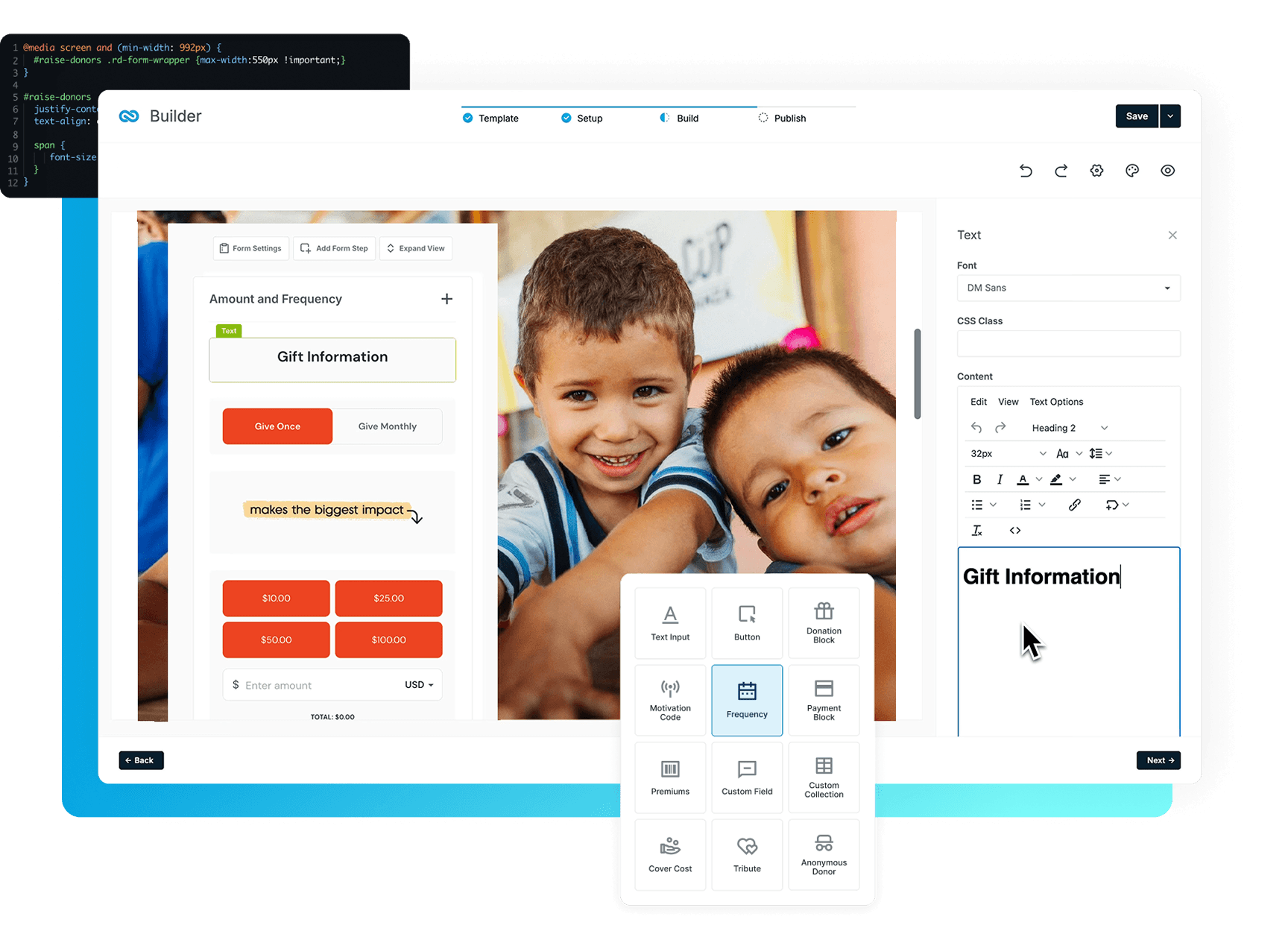Add the Custom Collection block
1288x925 pixels.
point(824,777)
